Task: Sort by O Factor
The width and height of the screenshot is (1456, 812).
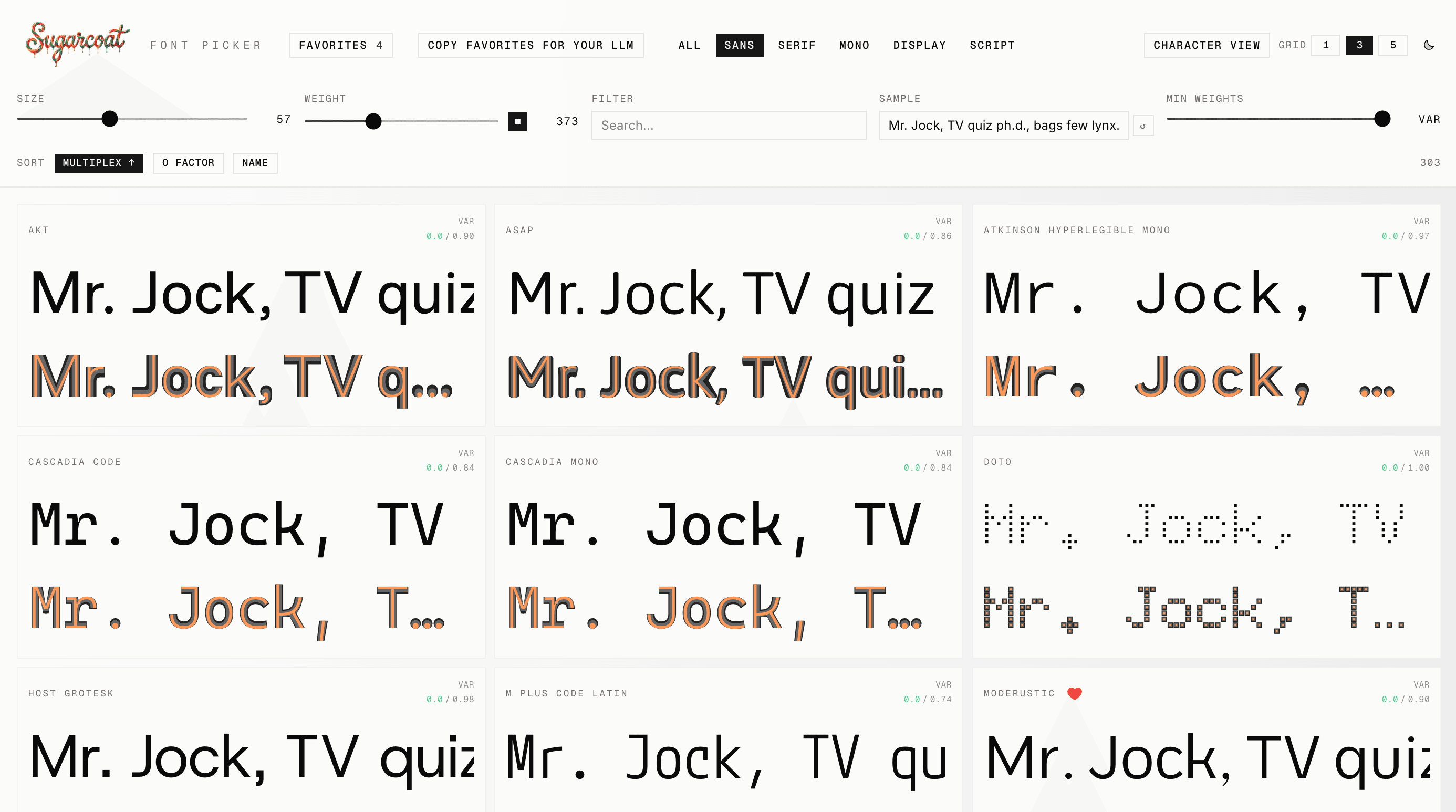Action: 188,163
